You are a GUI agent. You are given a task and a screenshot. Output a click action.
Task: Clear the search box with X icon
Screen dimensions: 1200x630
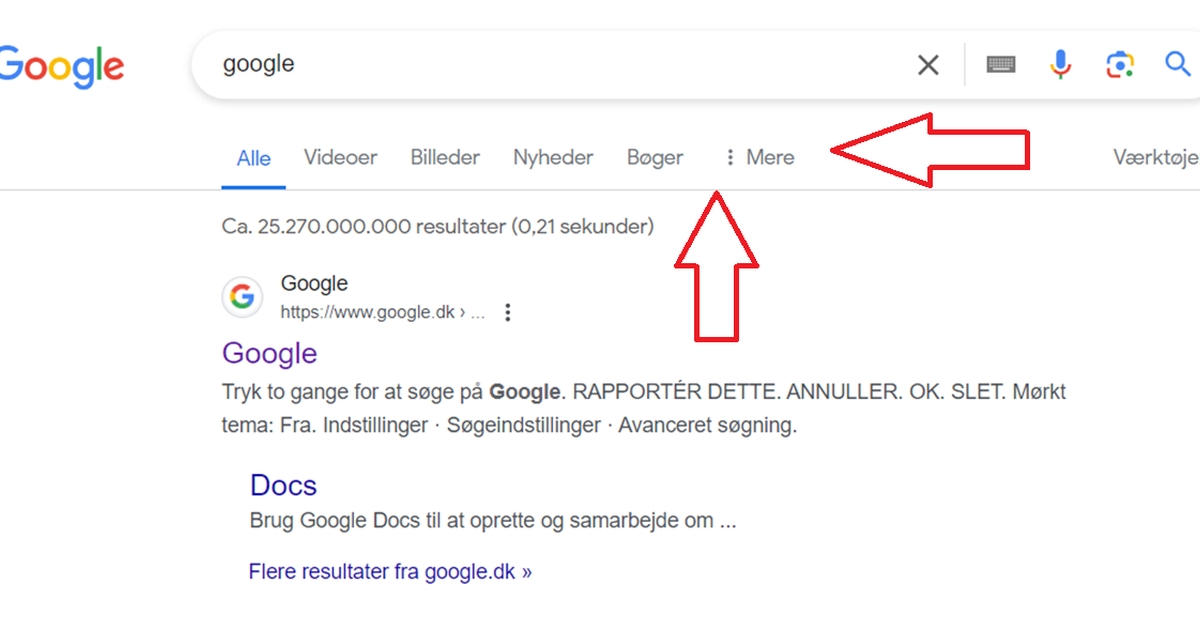(x=928, y=65)
